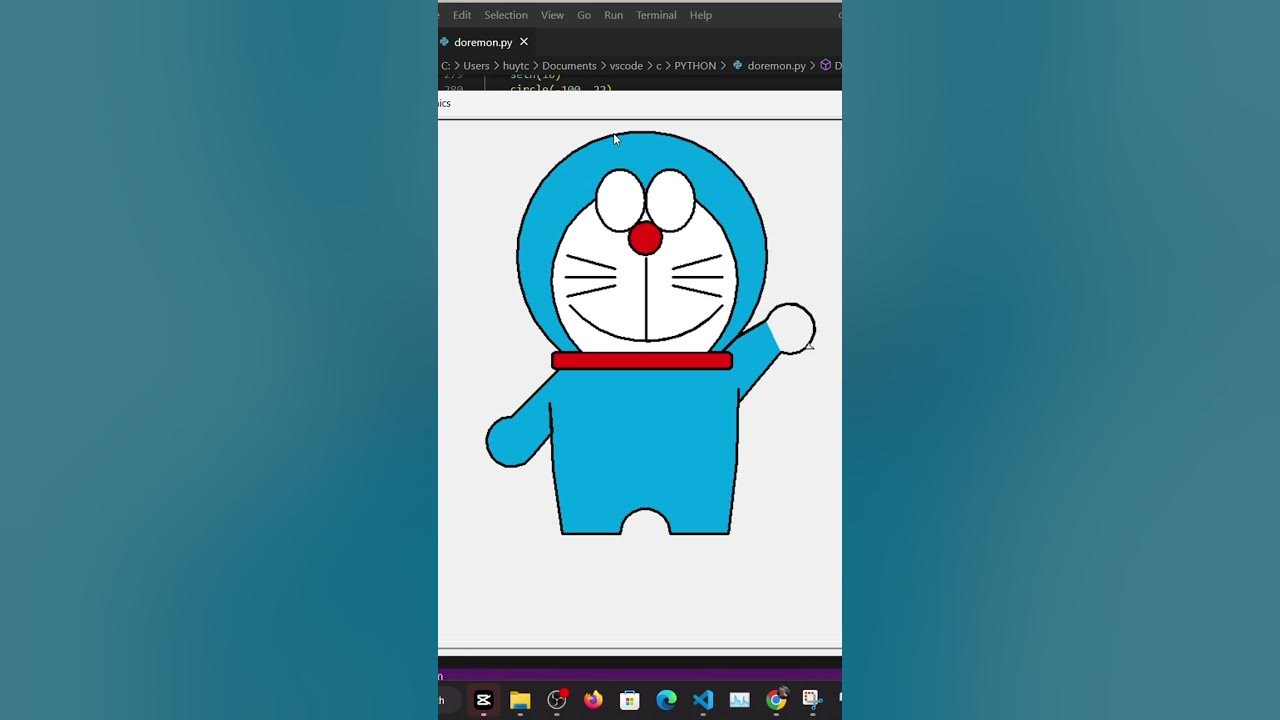Open CapCut from the taskbar
The image size is (1280, 720).
click(x=483, y=700)
